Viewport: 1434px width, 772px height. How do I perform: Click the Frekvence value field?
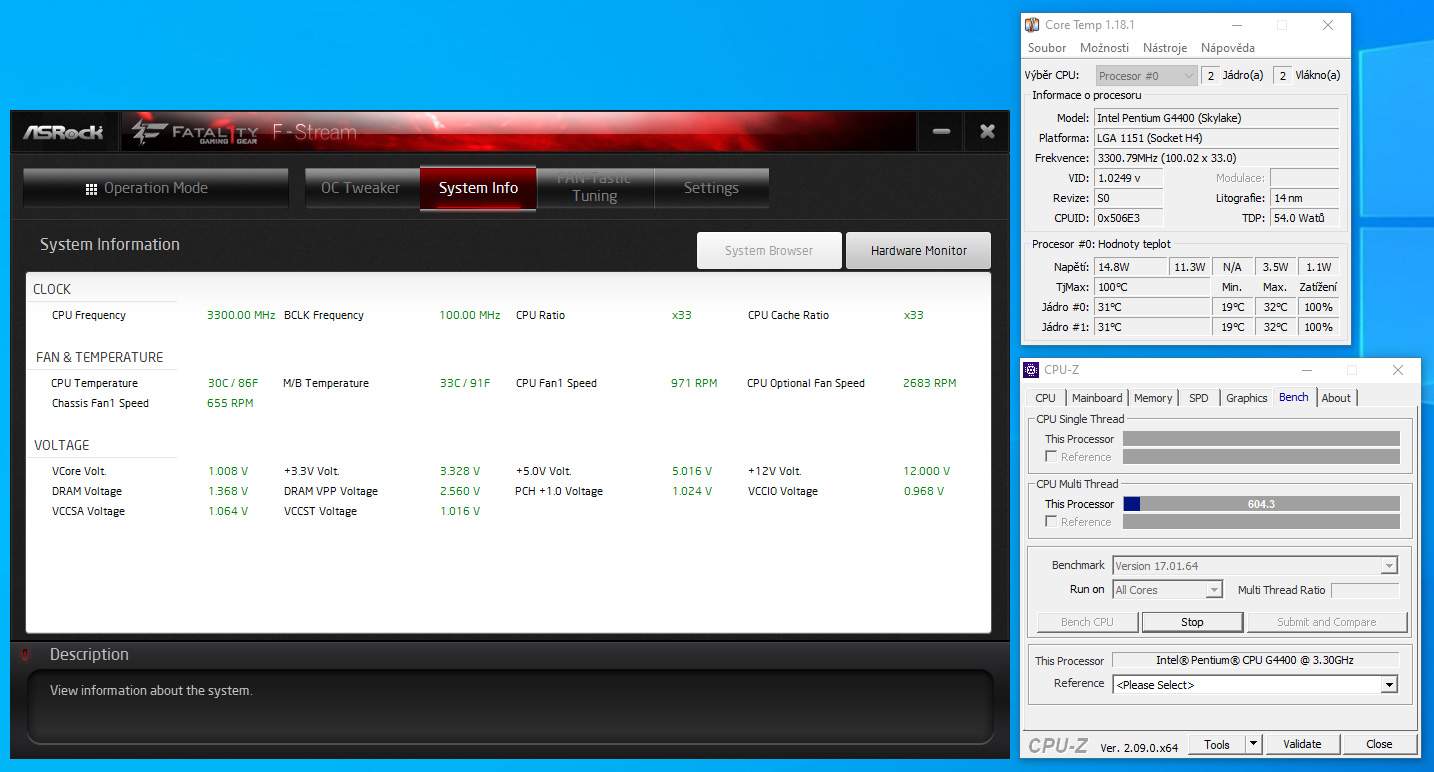pyautogui.click(x=1216, y=158)
